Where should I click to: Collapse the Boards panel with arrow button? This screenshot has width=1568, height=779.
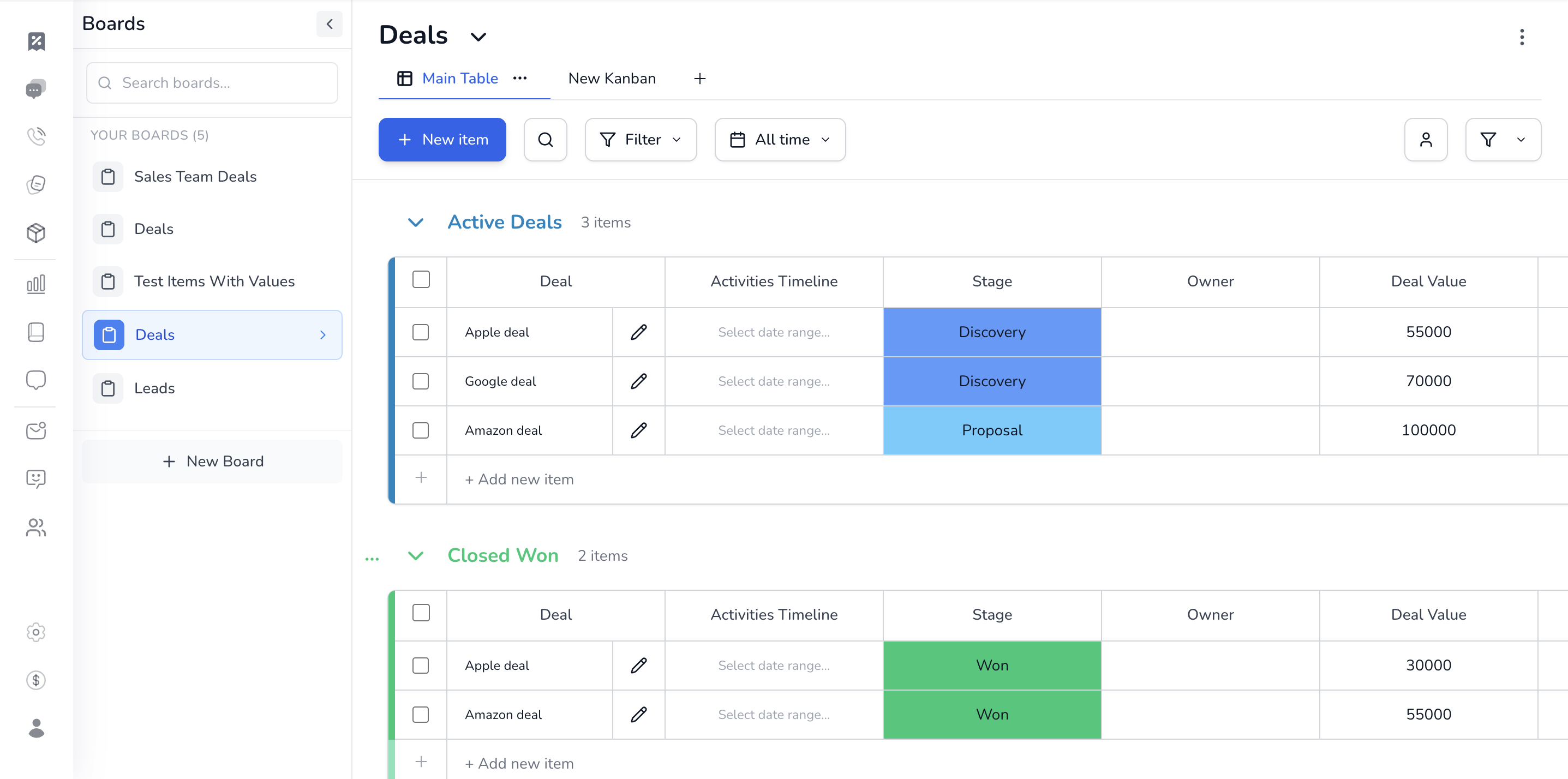point(330,24)
